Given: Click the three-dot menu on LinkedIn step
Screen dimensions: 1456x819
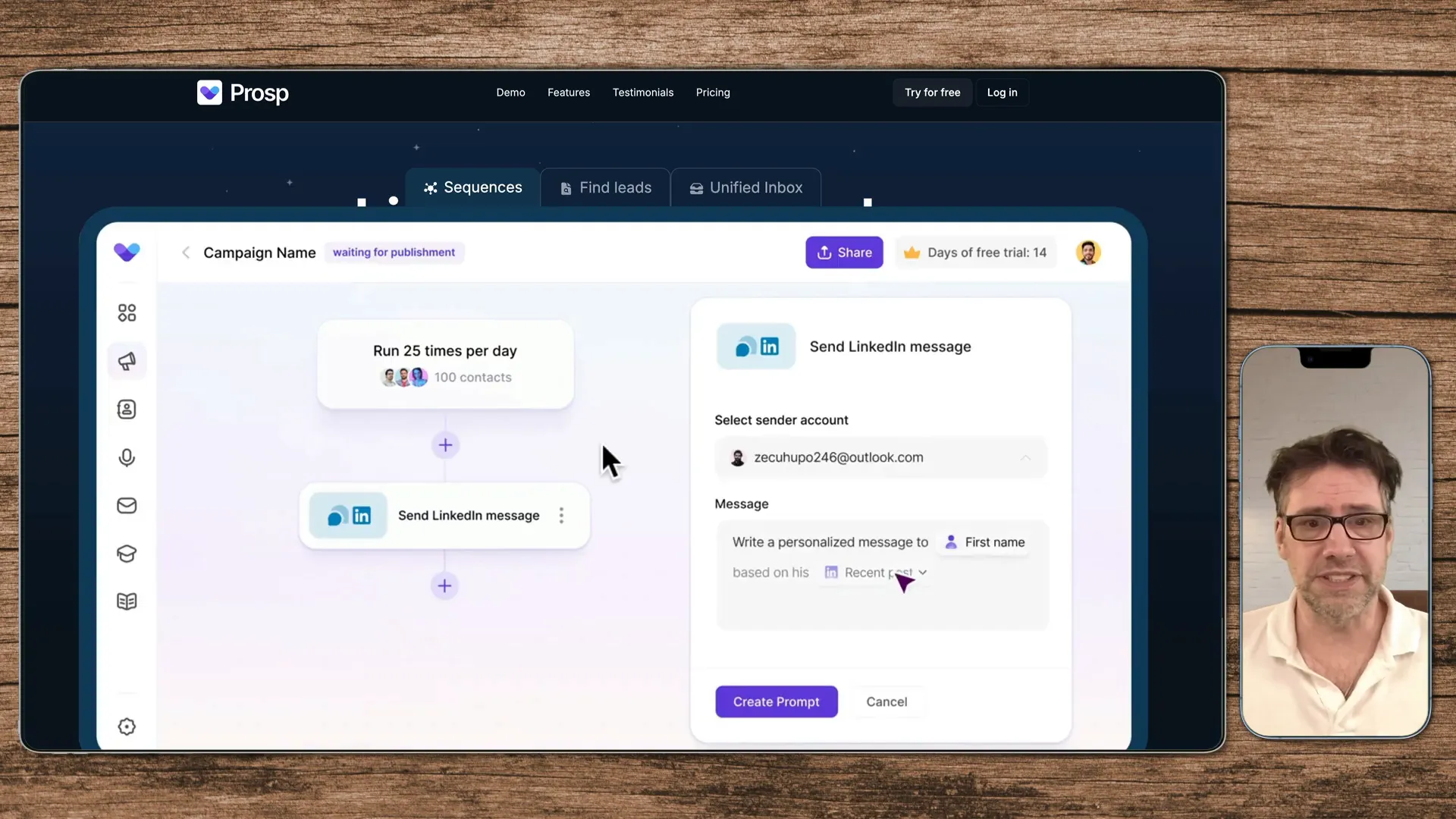Looking at the screenshot, I should pyautogui.click(x=561, y=516).
